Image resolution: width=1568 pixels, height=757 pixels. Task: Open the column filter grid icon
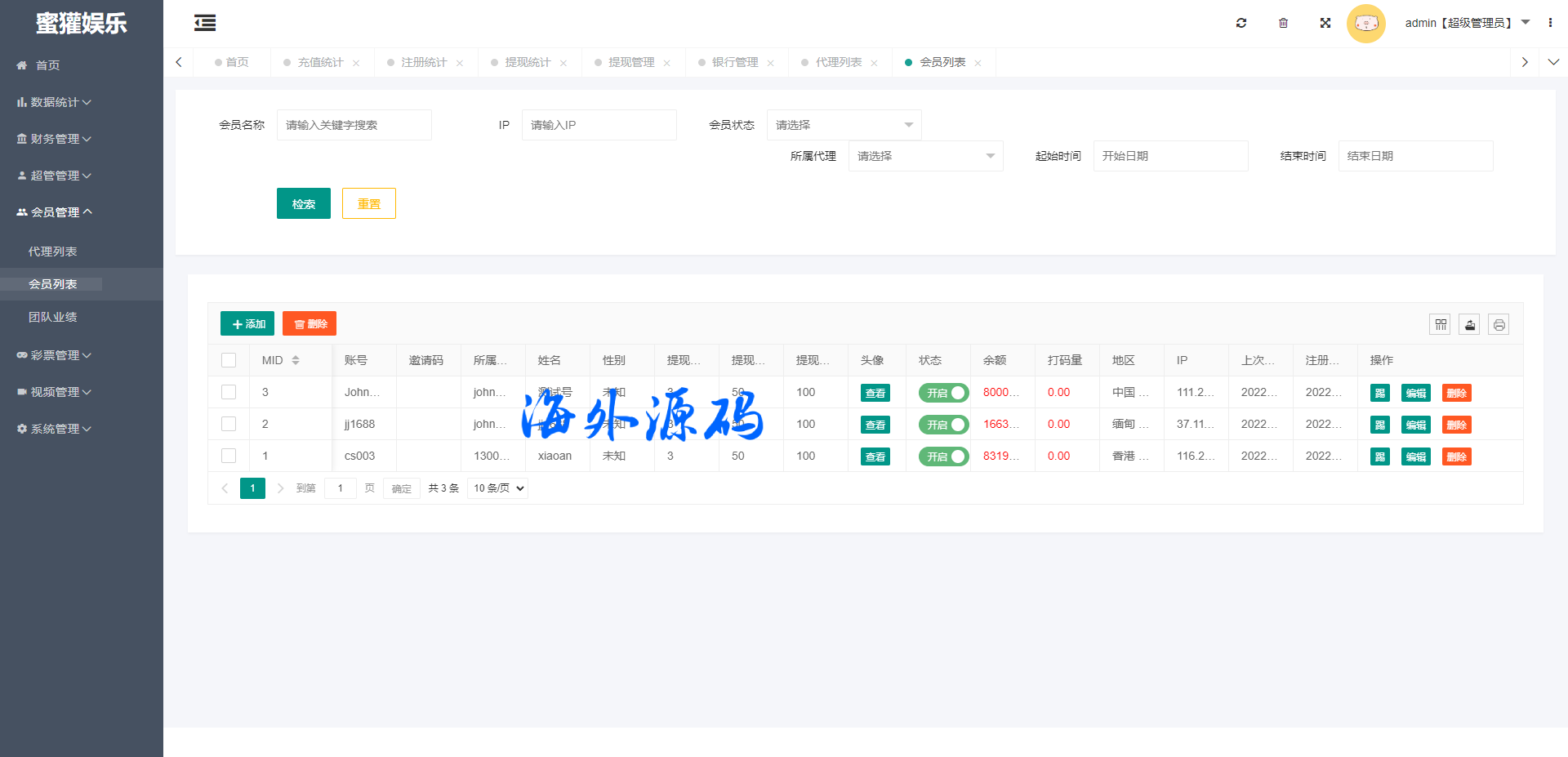[1441, 325]
